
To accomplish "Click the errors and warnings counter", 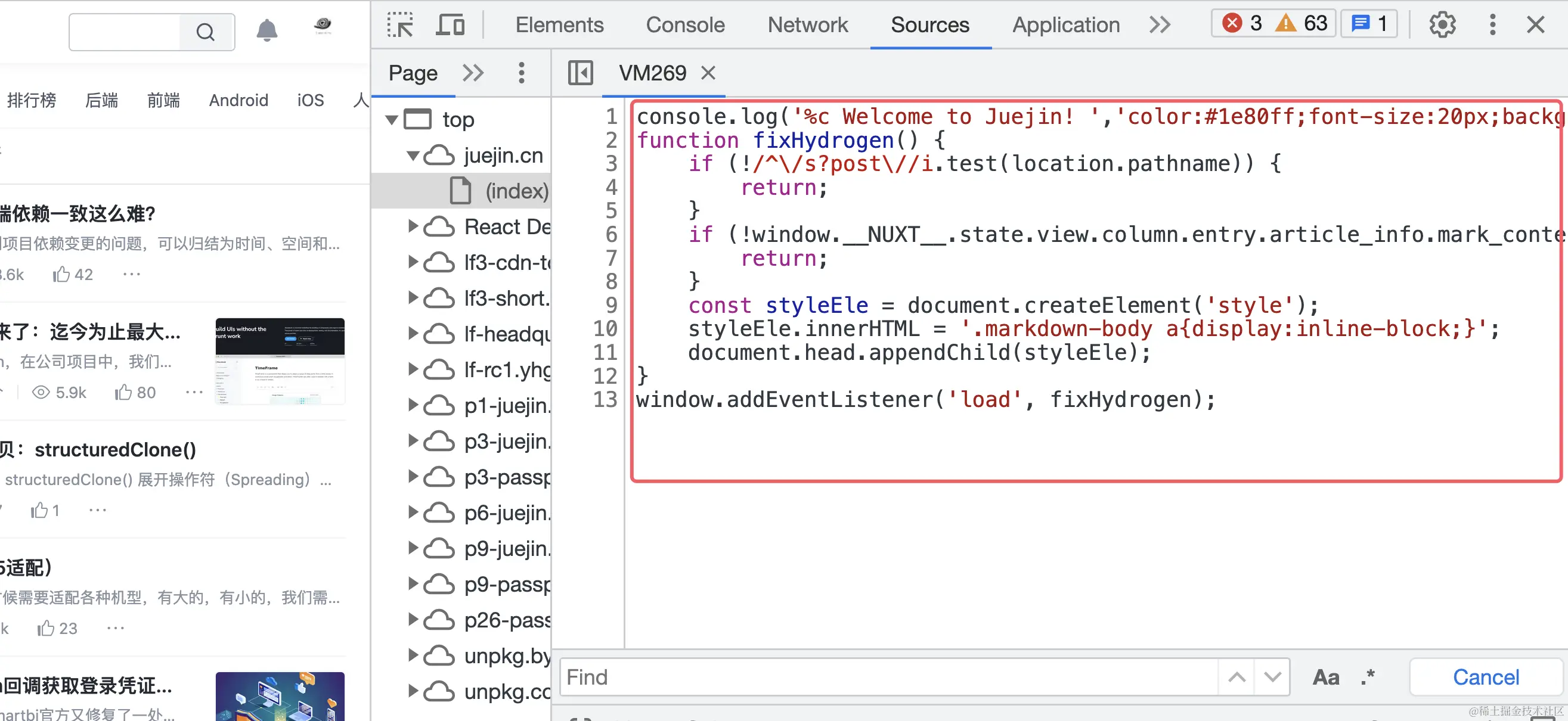I will [1273, 24].
